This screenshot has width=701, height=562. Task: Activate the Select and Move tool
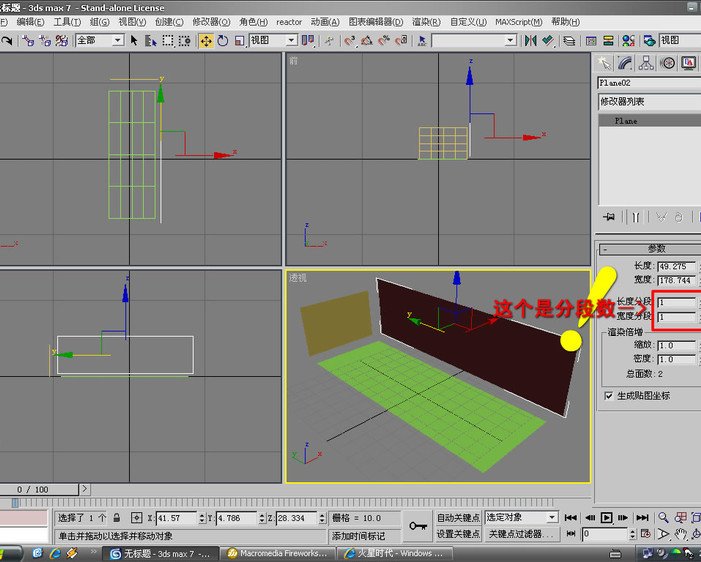pos(206,41)
